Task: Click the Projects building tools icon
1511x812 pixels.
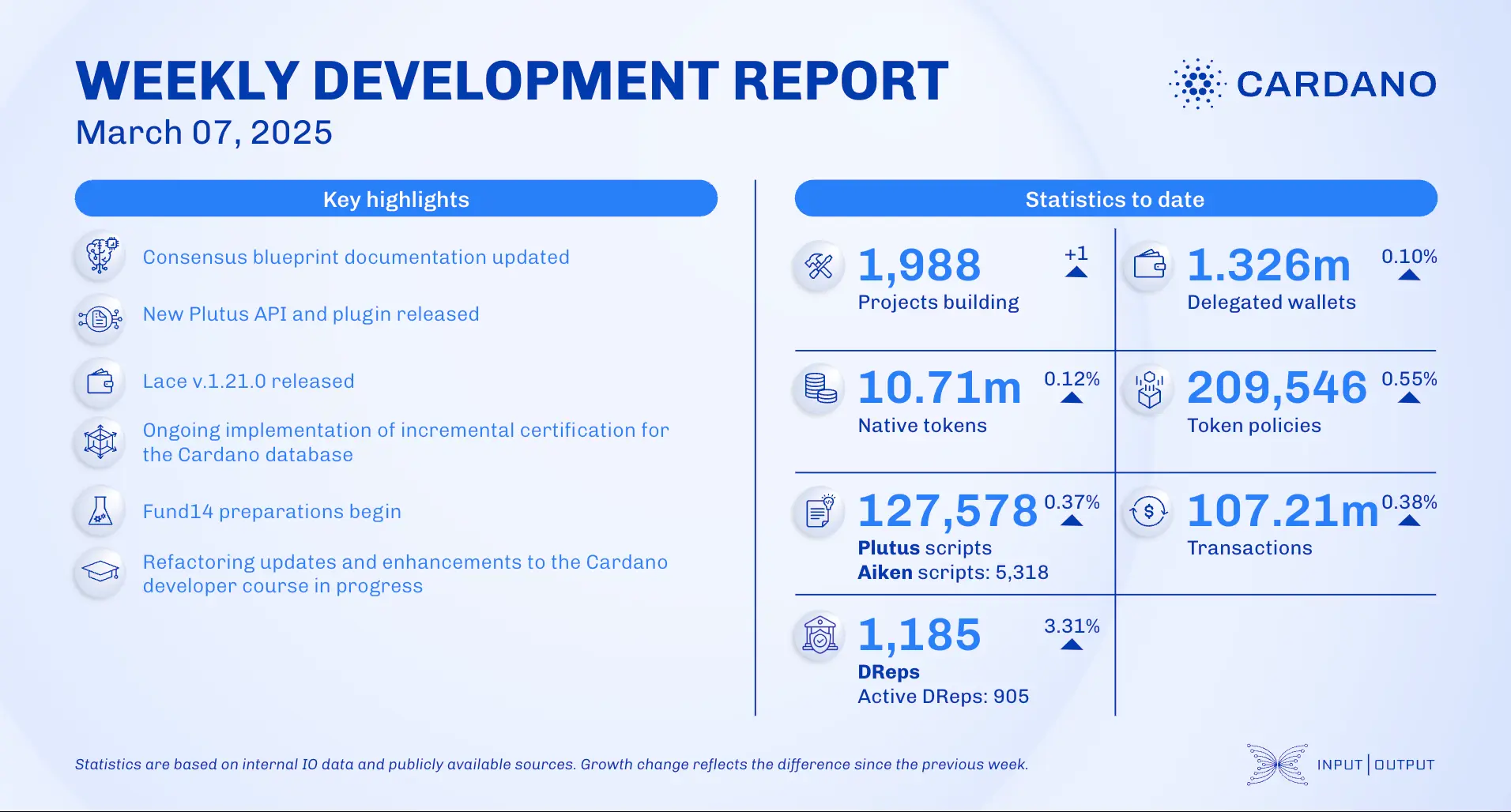Action: (820, 266)
